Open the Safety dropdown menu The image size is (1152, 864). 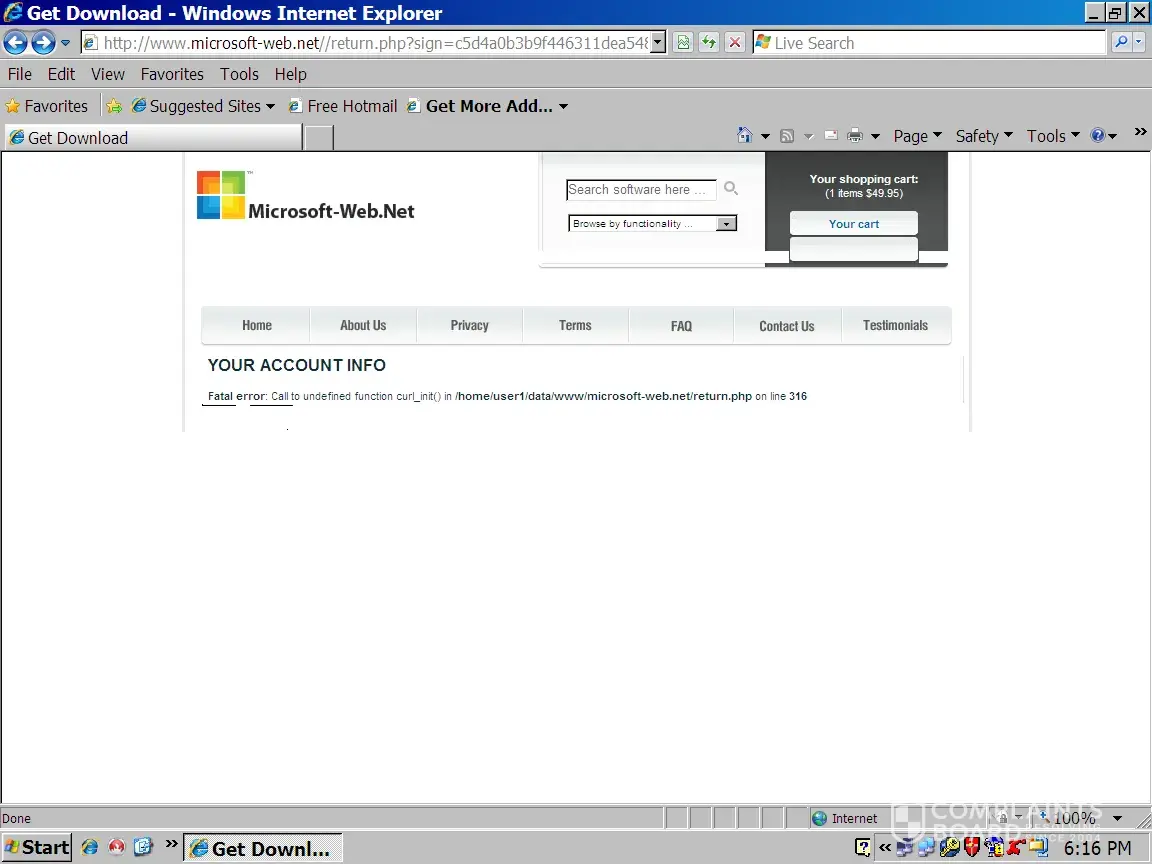point(983,136)
